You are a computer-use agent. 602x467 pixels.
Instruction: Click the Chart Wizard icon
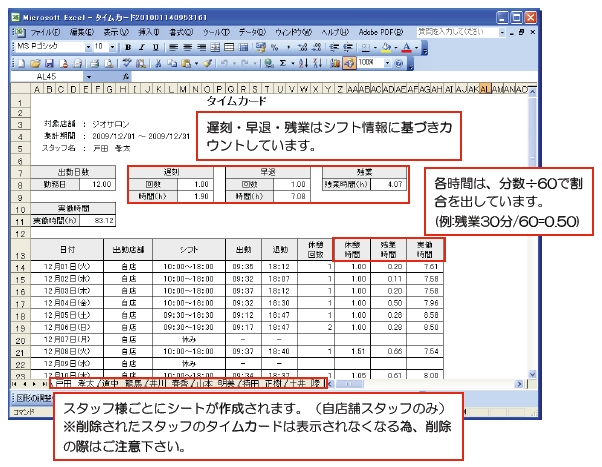[x=333, y=62]
